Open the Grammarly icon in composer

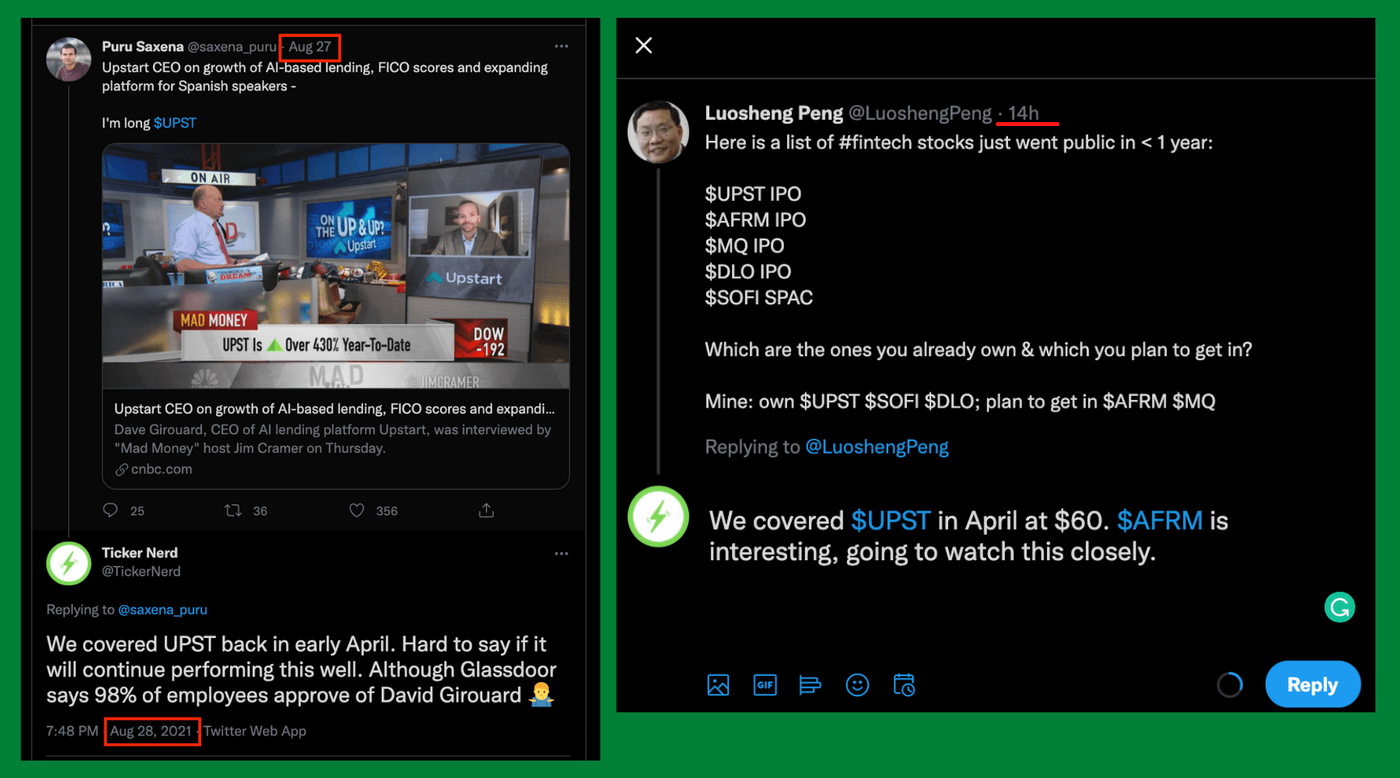coord(1340,606)
